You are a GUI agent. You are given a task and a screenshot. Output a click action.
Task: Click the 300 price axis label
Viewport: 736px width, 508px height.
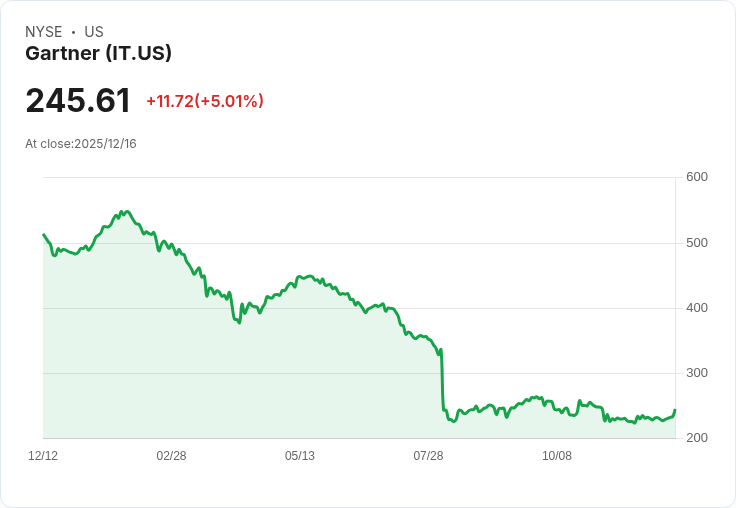[x=697, y=373]
